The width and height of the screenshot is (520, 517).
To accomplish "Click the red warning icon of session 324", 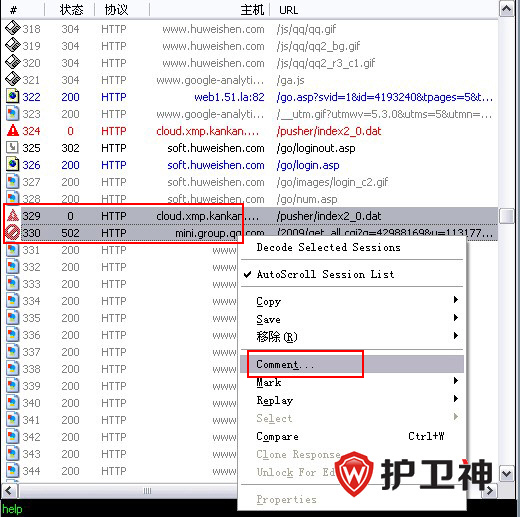I will 13,131.
